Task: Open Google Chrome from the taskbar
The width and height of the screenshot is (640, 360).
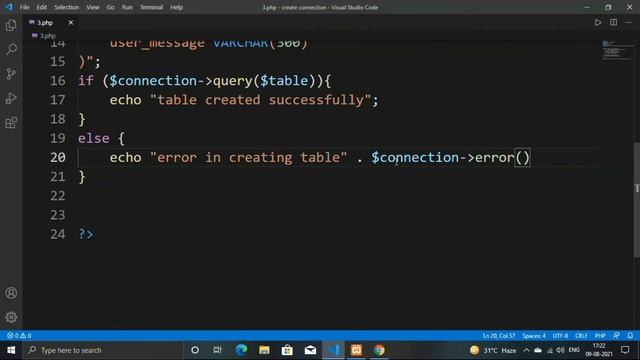Action: pyautogui.click(x=379, y=350)
